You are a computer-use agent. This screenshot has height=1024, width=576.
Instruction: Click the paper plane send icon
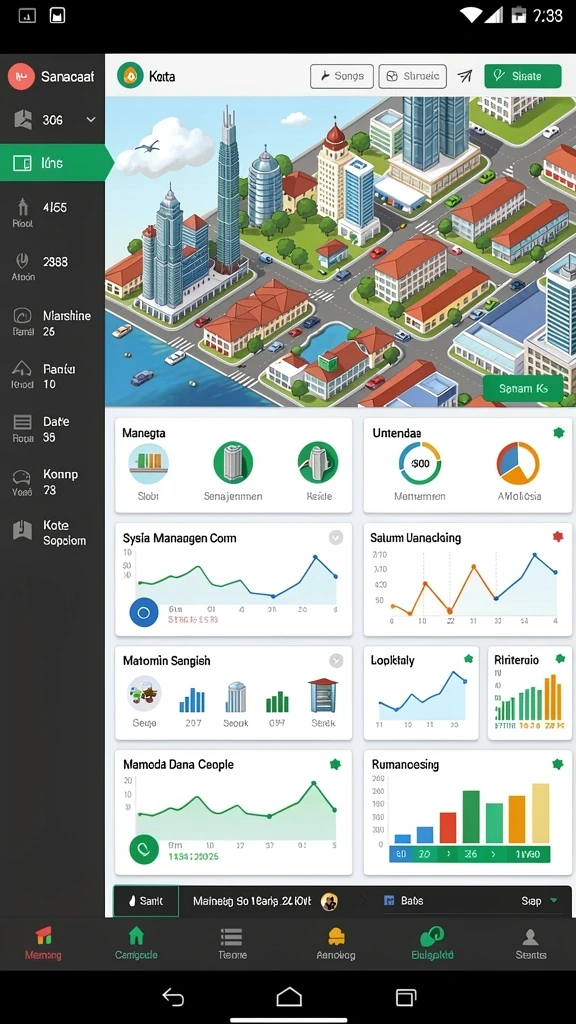click(x=465, y=76)
